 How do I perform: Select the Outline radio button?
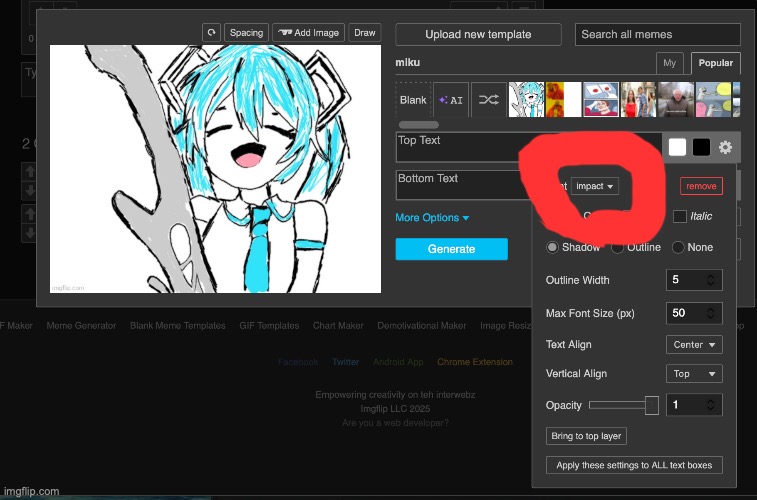618,247
